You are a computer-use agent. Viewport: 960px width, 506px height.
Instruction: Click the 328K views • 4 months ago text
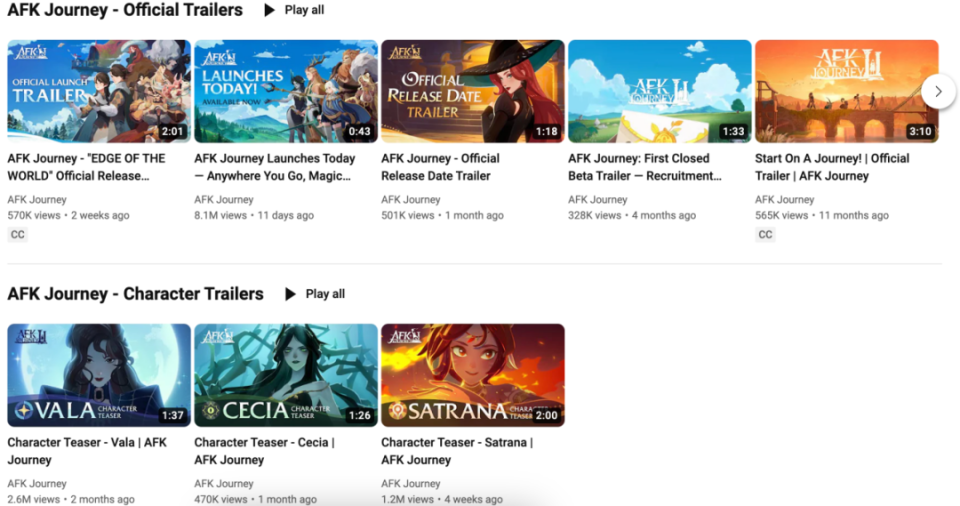pos(632,216)
